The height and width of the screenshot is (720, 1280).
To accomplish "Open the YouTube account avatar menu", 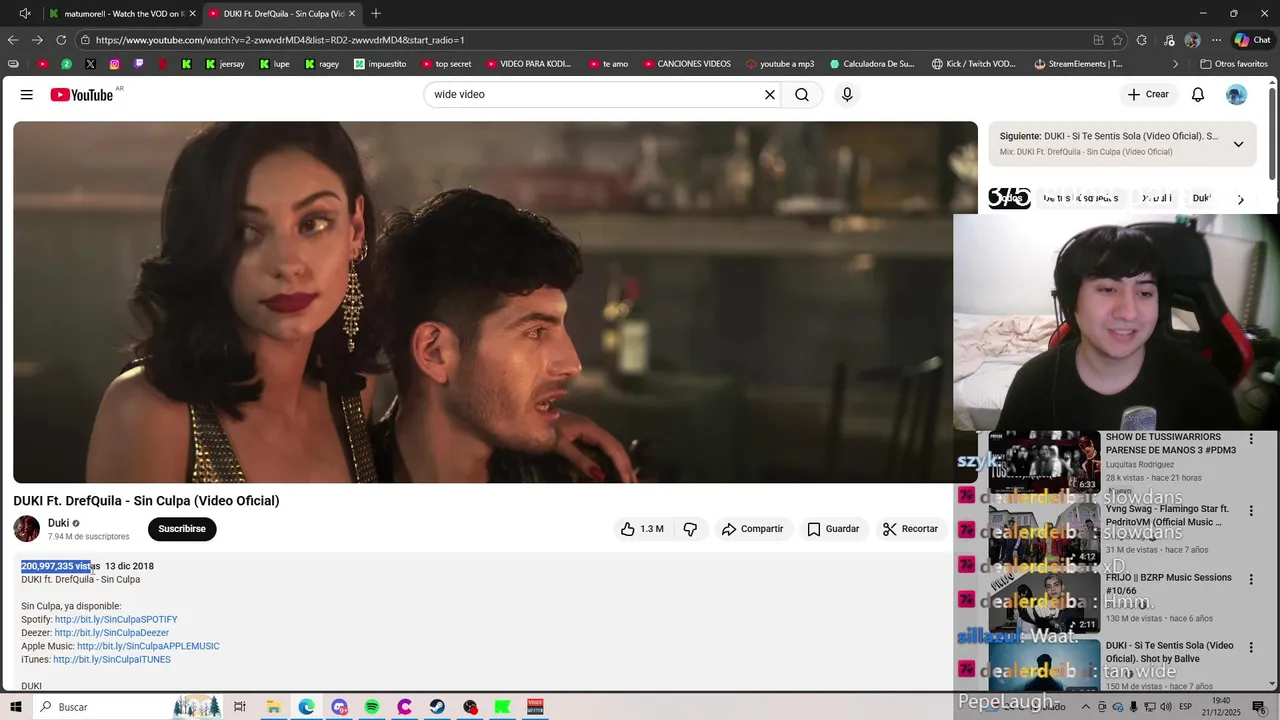I will pos(1237,95).
